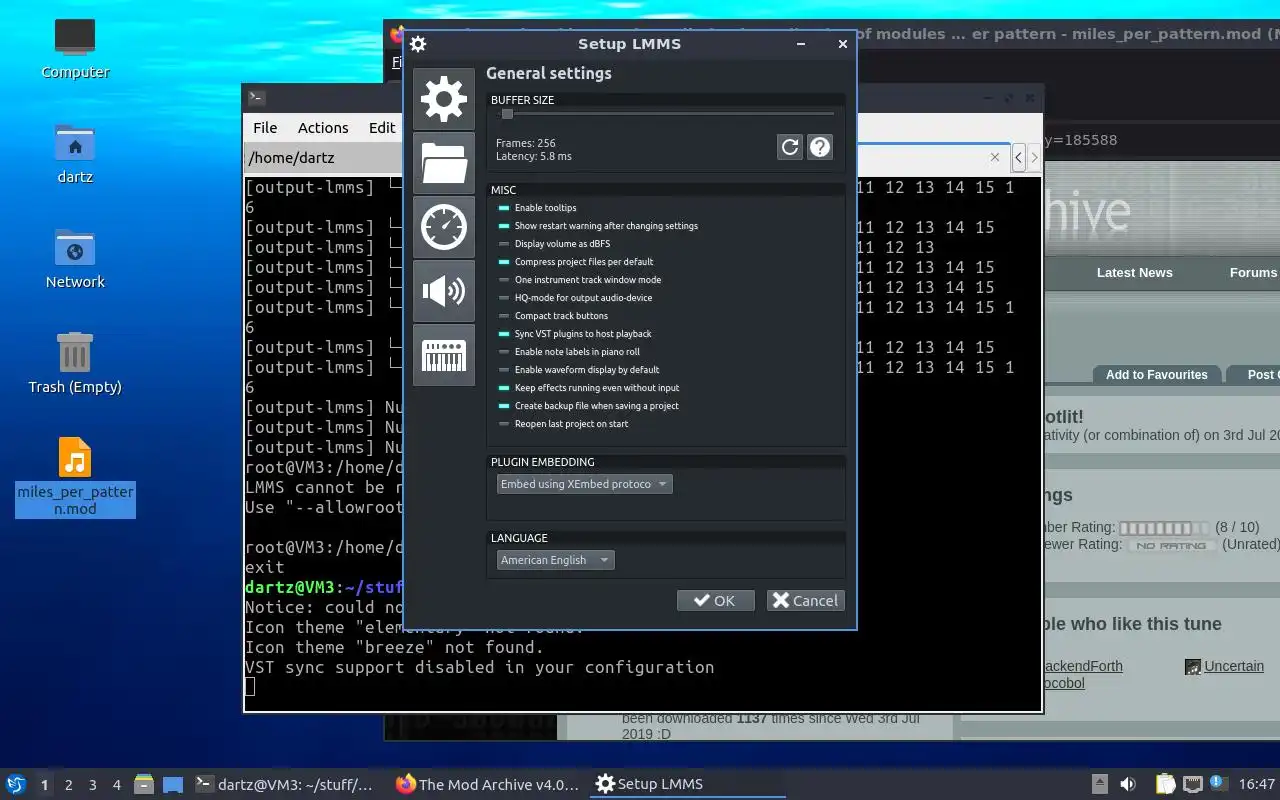
Task: Switch to The Mod Archive Firefox task
Action: (x=488, y=784)
